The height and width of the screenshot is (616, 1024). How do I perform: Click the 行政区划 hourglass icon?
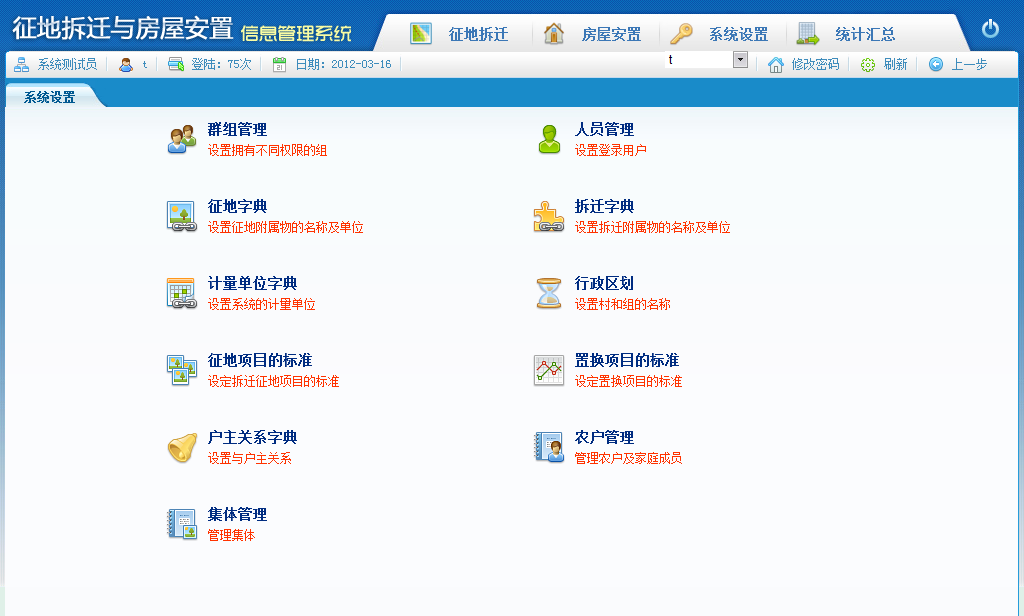[549, 293]
